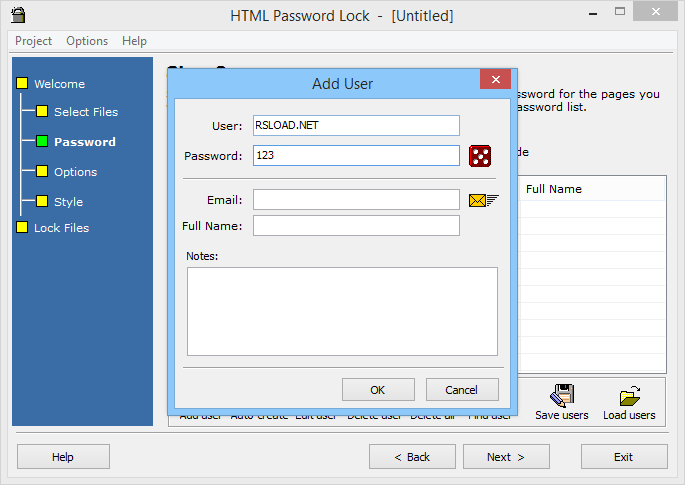Open the Options menu in menu bar

coord(87,41)
